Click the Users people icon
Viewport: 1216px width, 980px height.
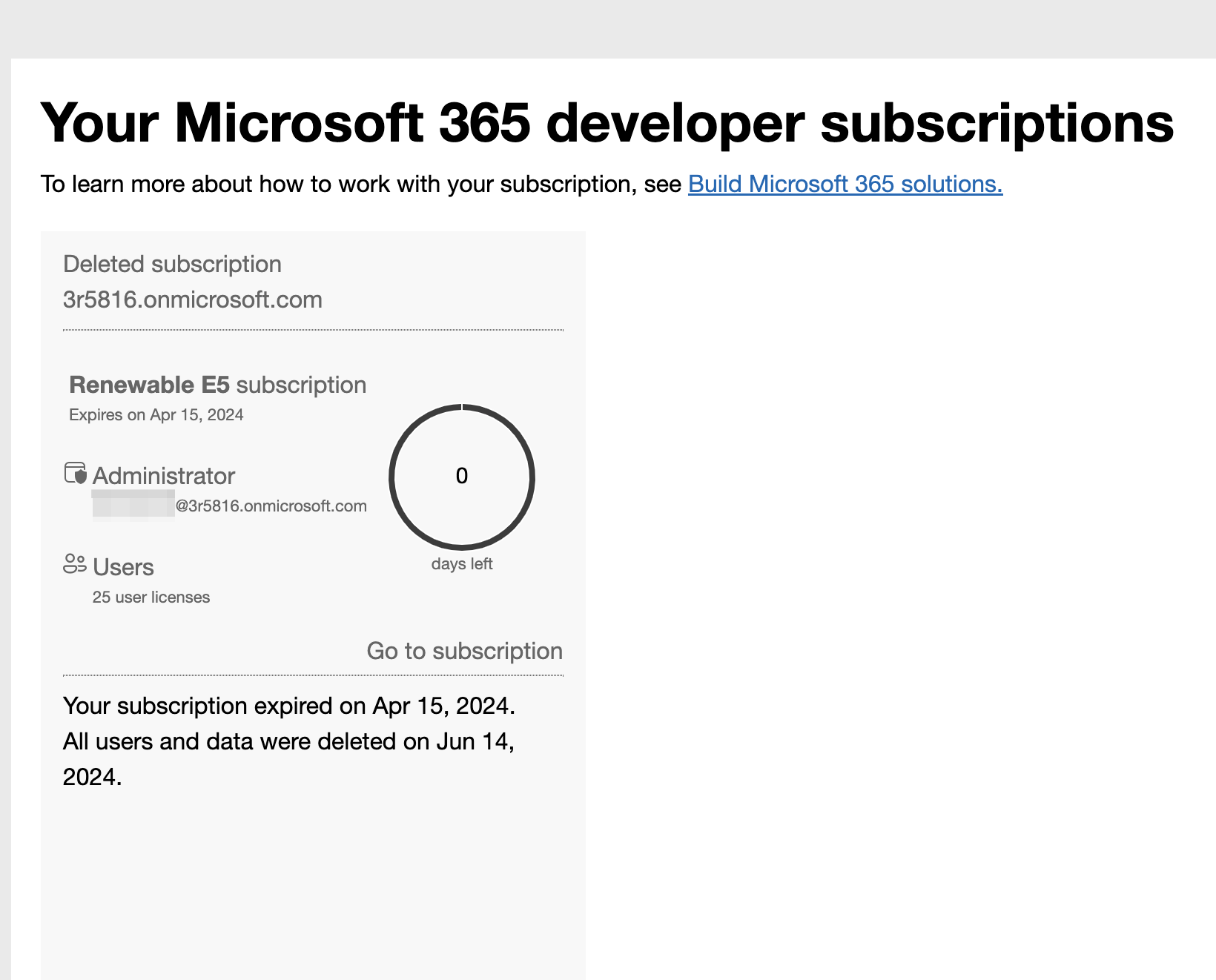(x=75, y=564)
